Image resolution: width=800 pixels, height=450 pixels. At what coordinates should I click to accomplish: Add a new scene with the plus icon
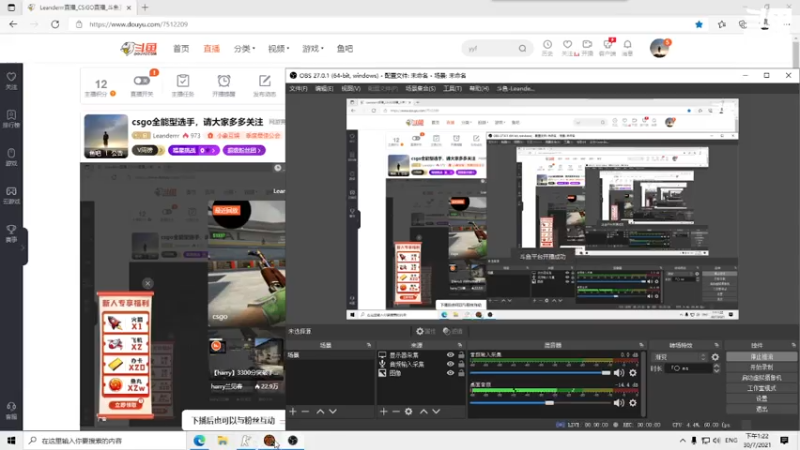point(293,411)
